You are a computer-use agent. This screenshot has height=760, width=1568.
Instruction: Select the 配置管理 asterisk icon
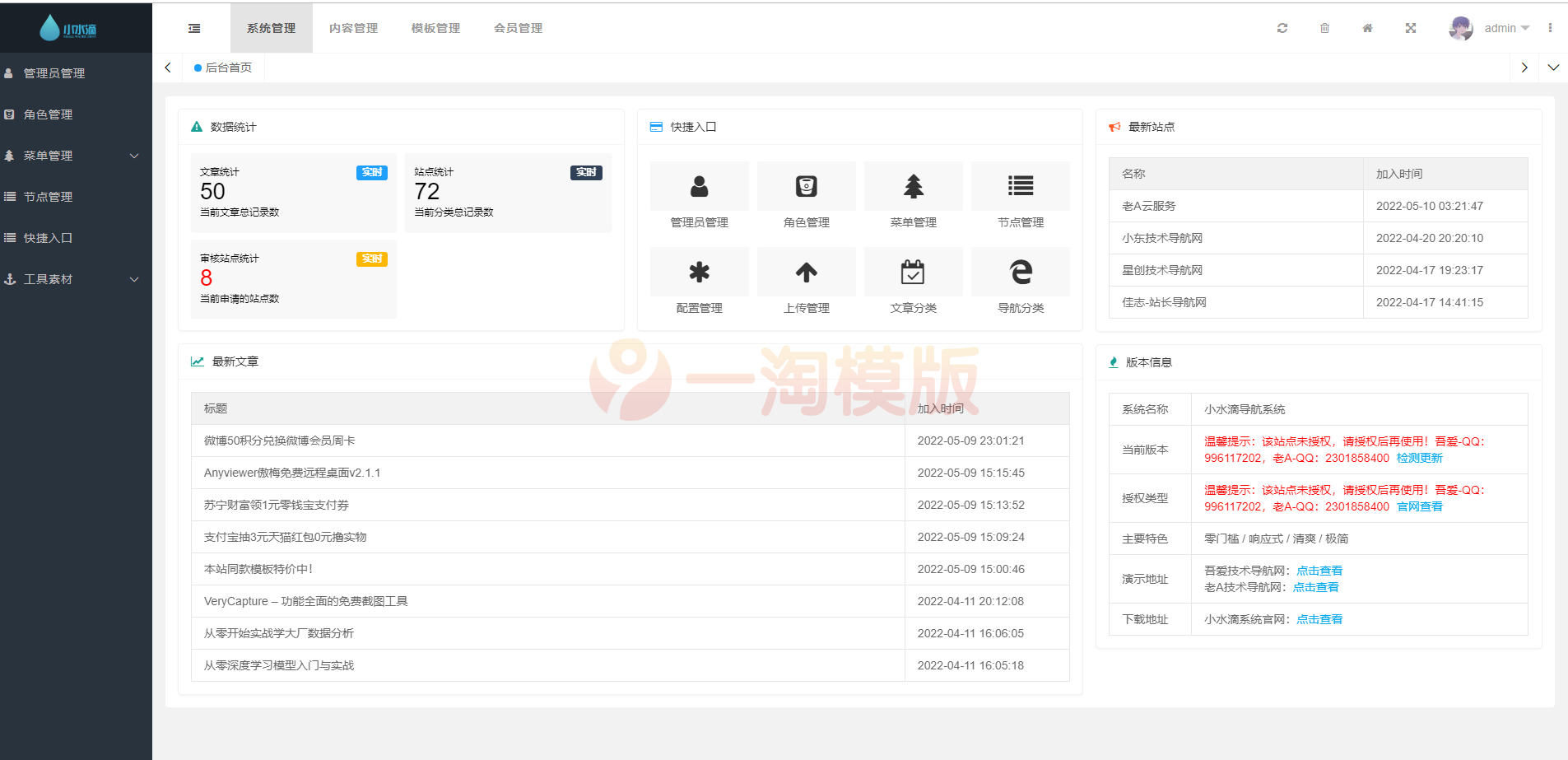699,272
